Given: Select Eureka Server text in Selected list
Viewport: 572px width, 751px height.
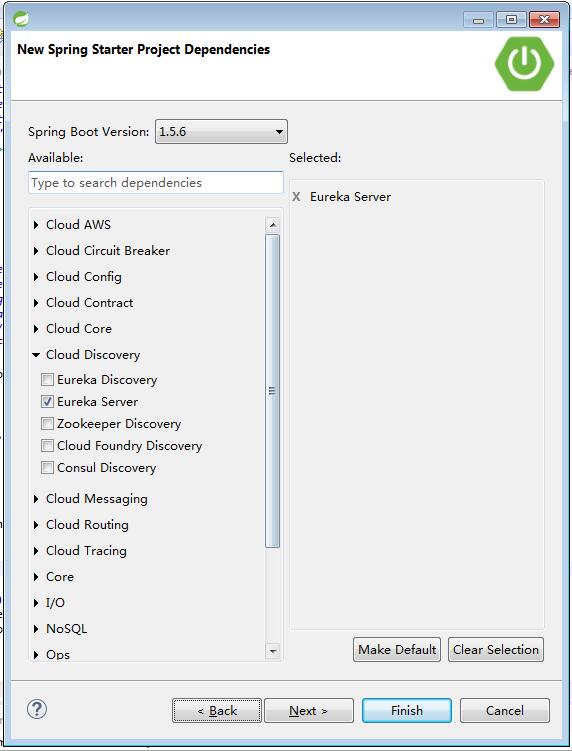Looking at the screenshot, I should [x=350, y=197].
